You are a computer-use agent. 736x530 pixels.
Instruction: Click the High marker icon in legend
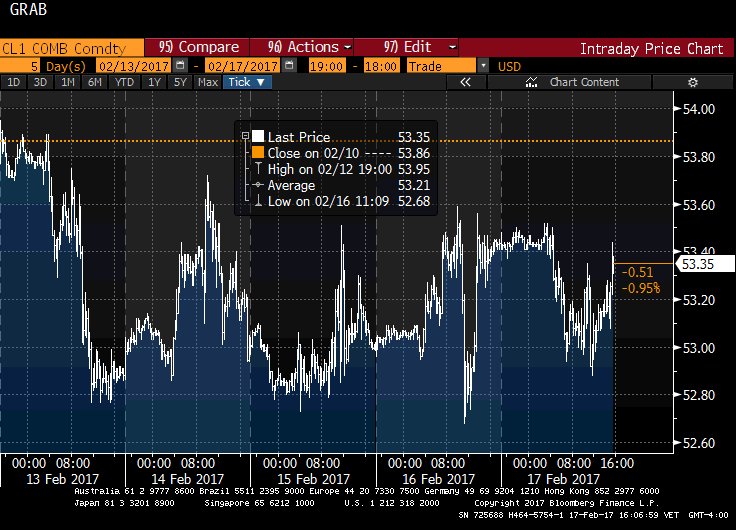tap(258, 169)
